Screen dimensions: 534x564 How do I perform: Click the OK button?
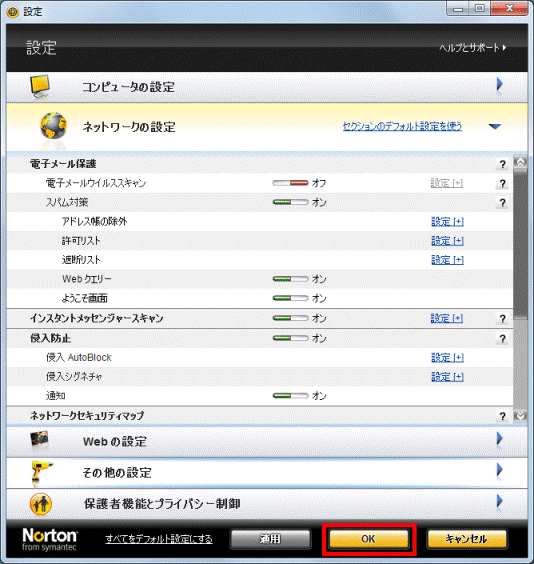(369, 539)
